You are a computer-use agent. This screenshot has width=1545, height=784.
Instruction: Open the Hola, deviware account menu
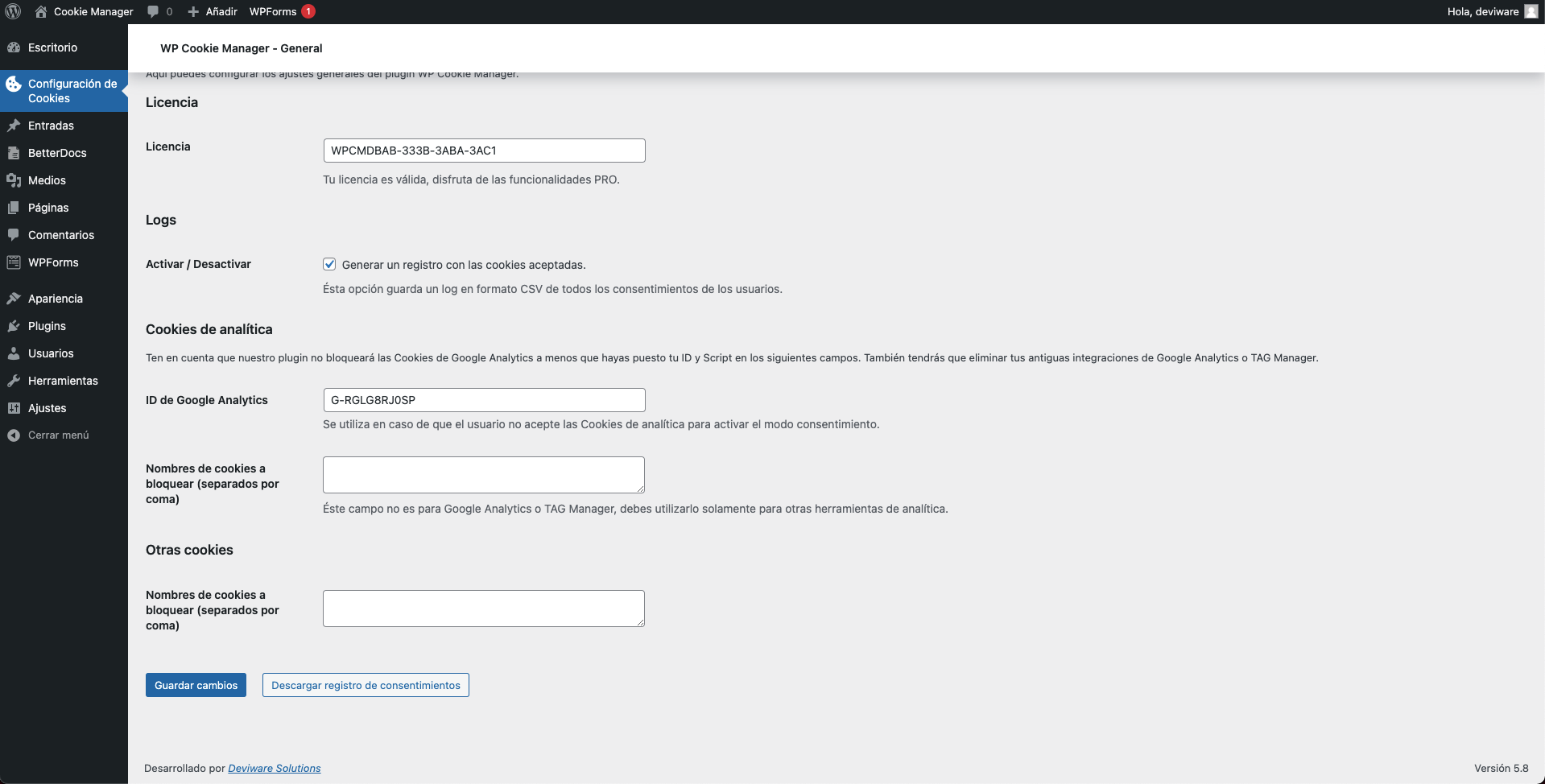(x=1492, y=11)
